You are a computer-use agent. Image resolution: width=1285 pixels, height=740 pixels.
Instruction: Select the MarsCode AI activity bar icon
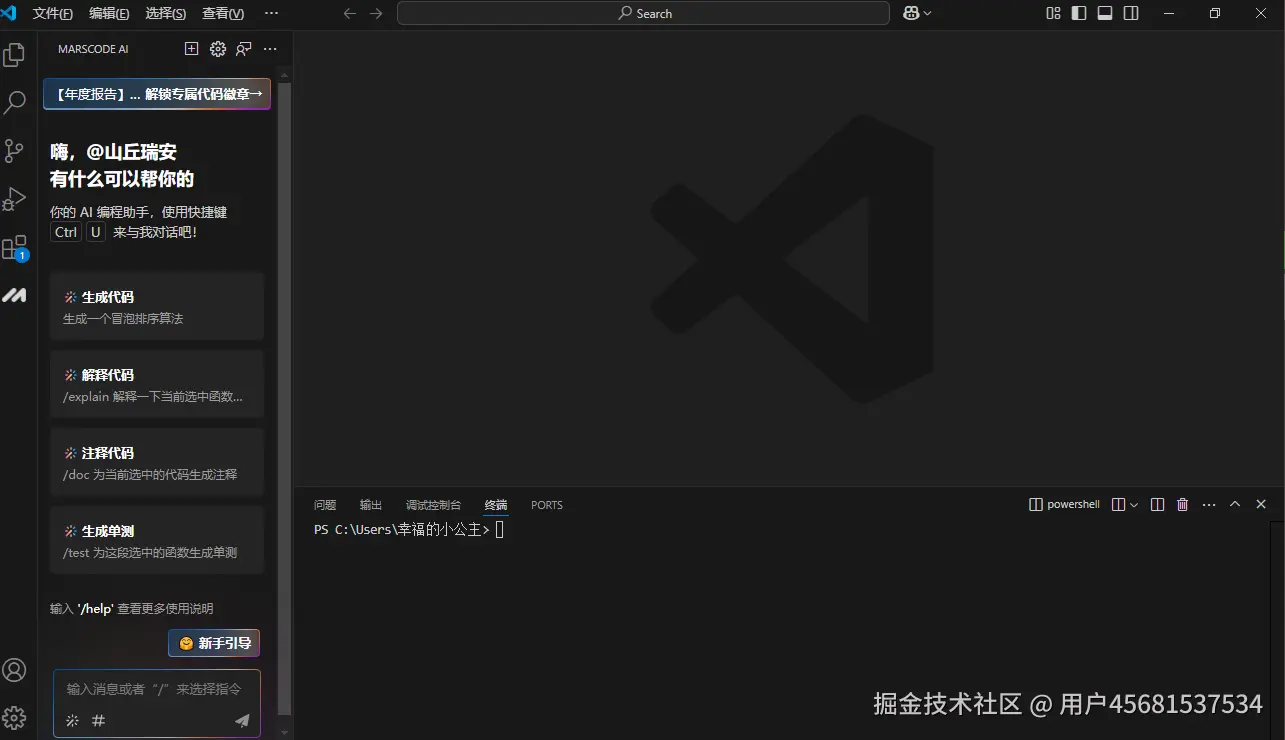point(14,295)
